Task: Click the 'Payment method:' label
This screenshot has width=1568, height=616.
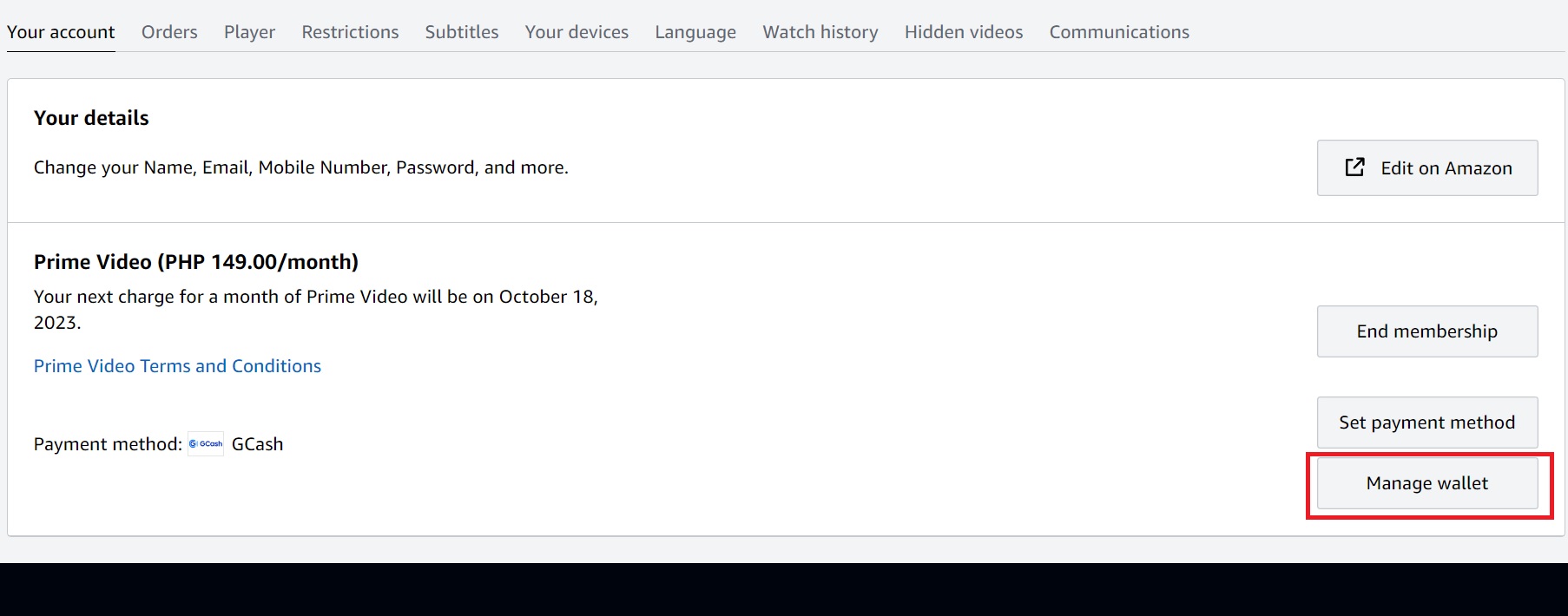Action: (x=108, y=444)
